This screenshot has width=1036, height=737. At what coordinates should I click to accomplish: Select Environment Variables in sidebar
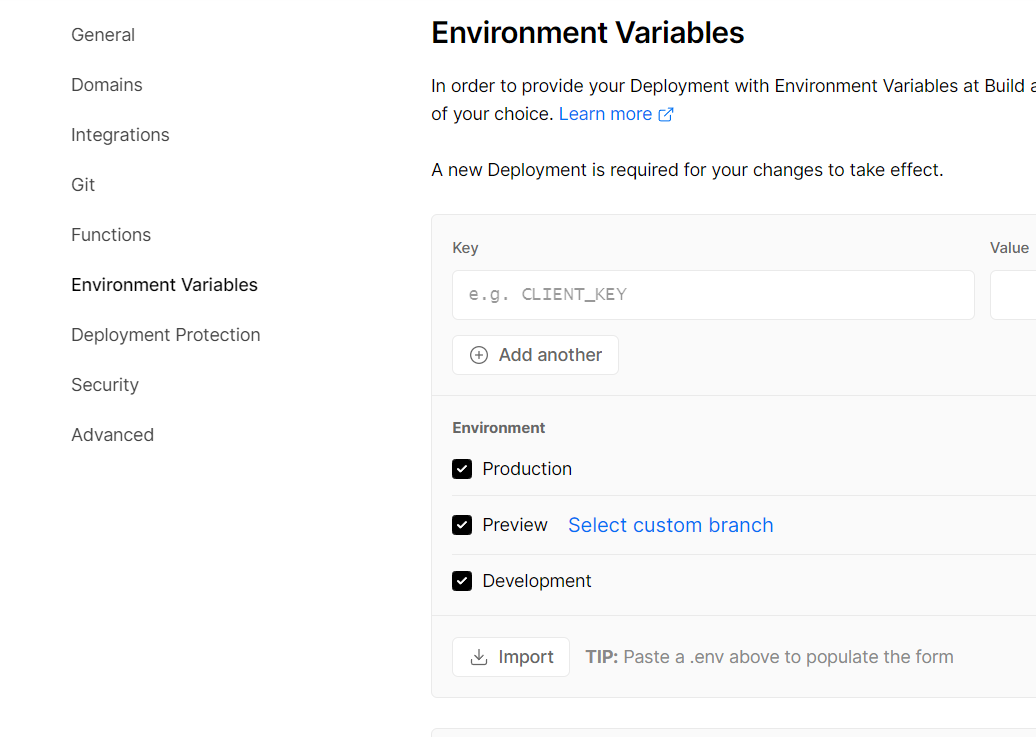click(x=164, y=285)
